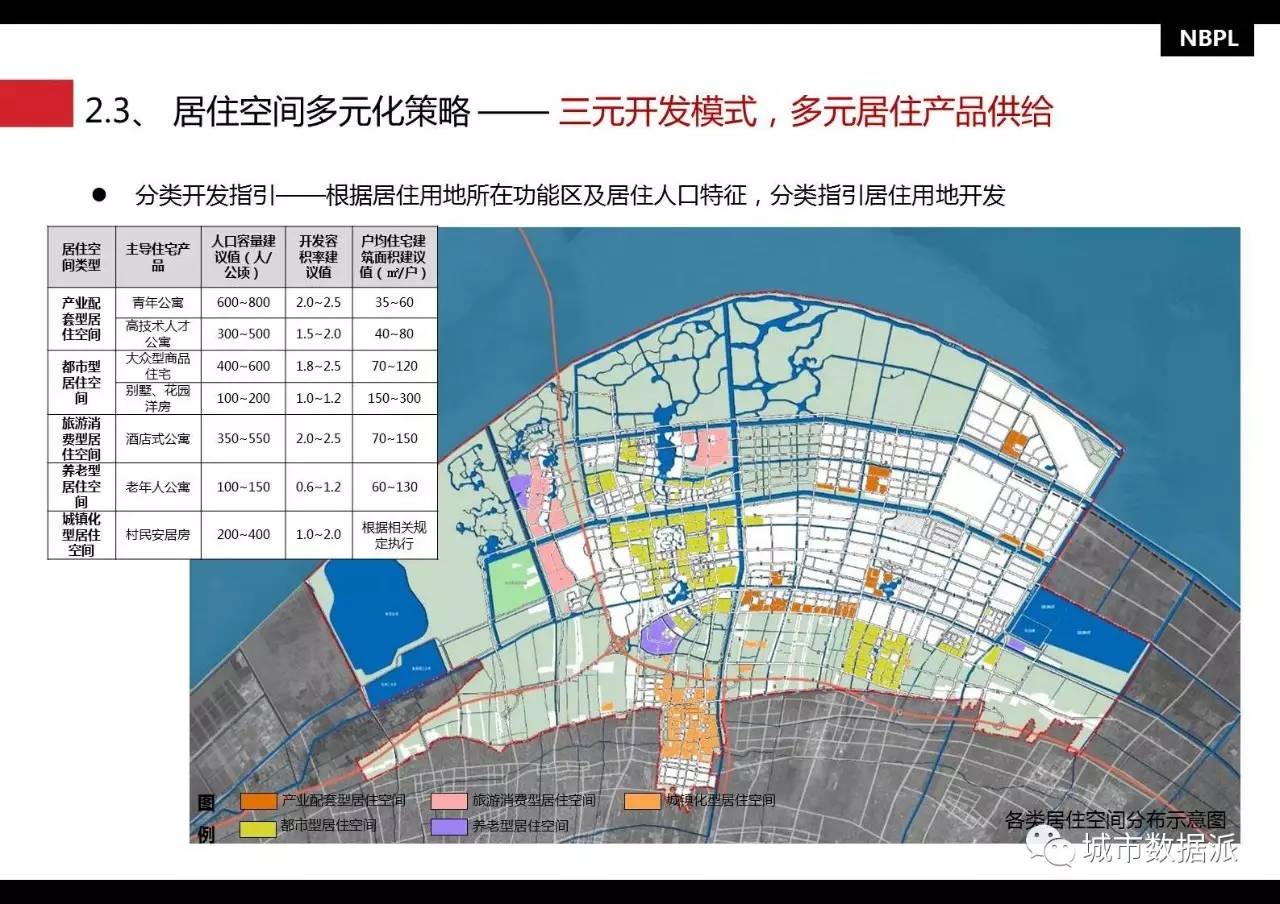Click the legend label 城镇化型居住空间
This screenshot has width=1280, height=904.
pyautogui.click(x=720, y=801)
